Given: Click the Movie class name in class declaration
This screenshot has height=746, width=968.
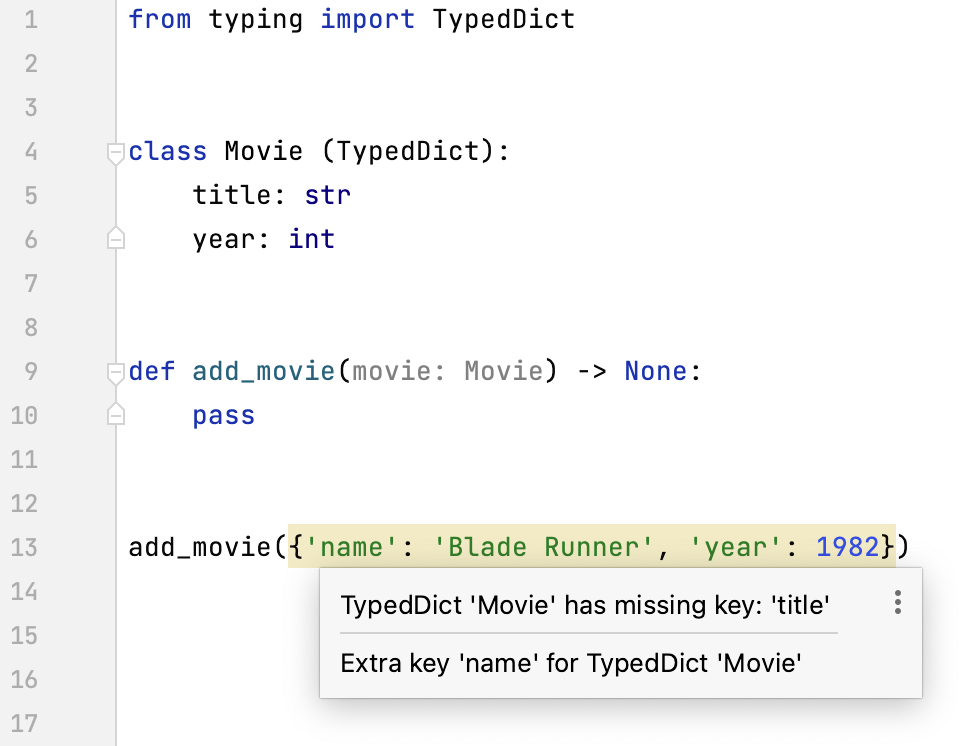Looking at the screenshot, I should pos(263,151).
